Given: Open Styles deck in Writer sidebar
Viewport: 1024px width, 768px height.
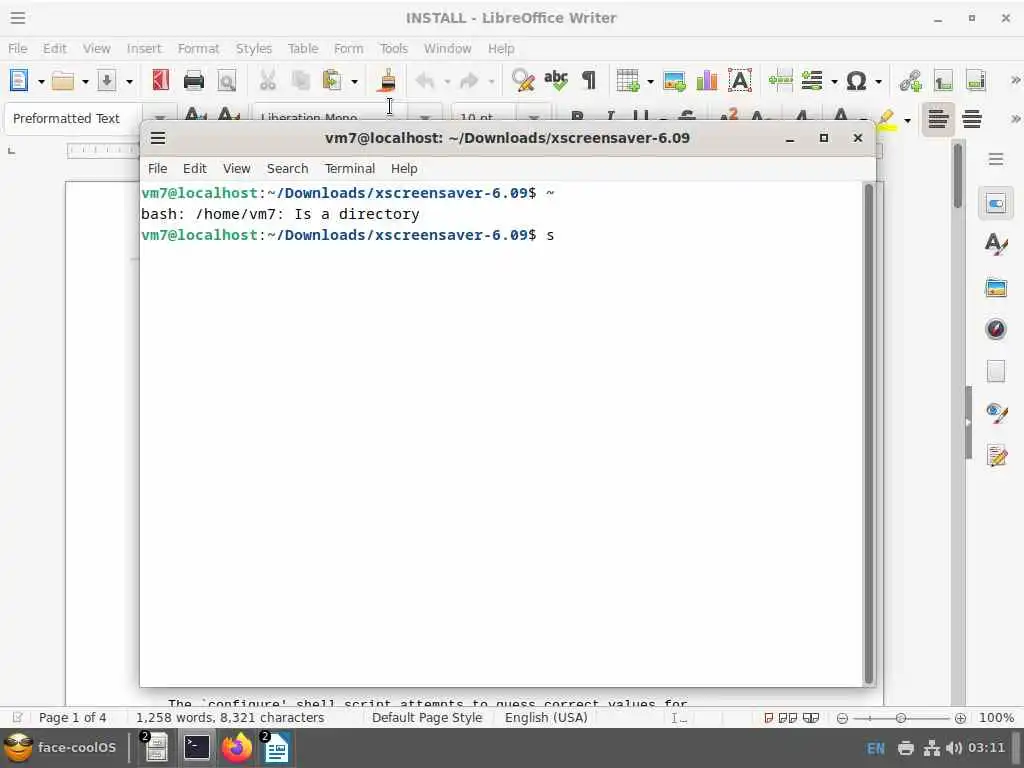Looking at the screenshot, I should 995,245.
